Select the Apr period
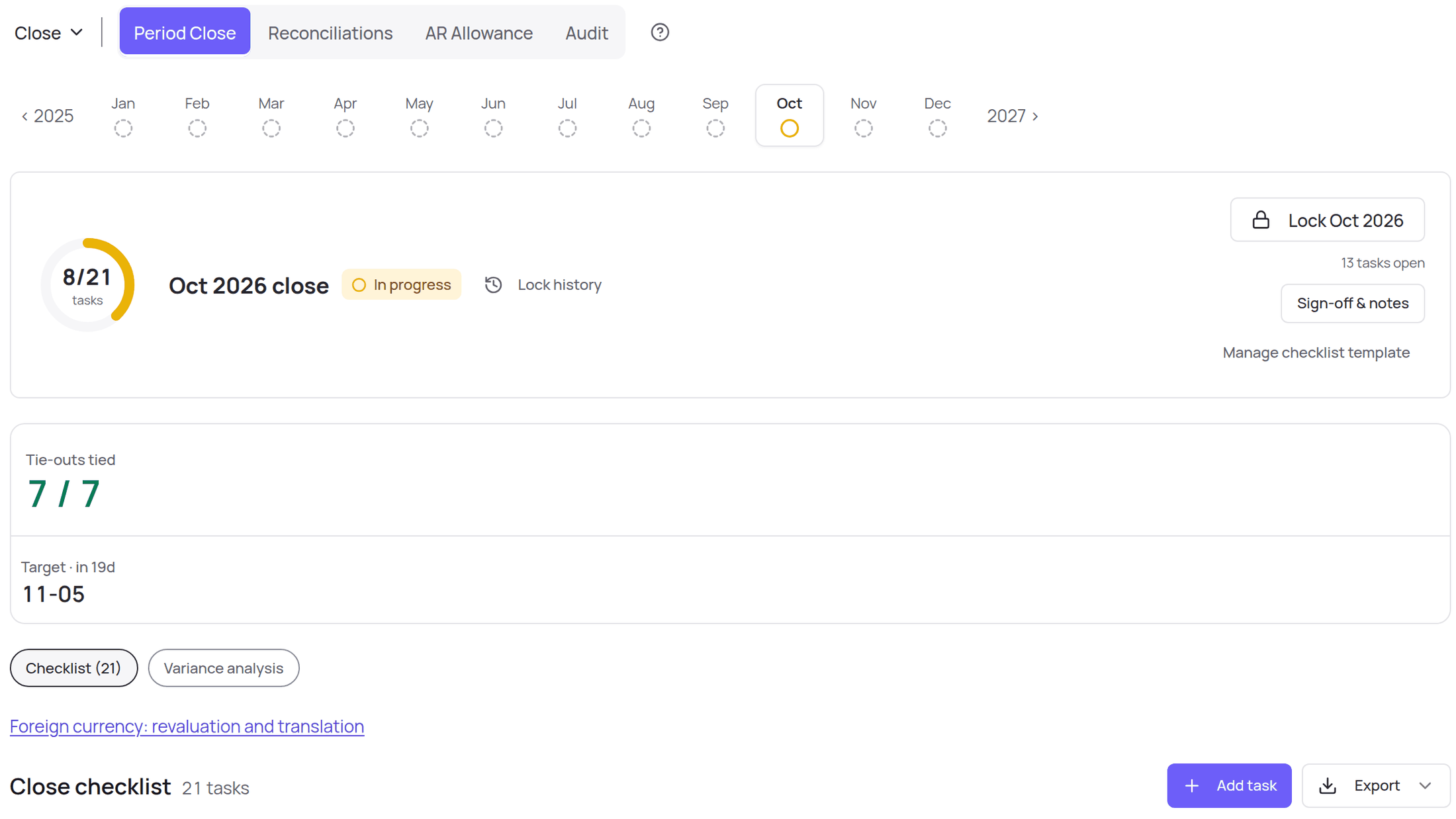 click(x=345, y=116)
